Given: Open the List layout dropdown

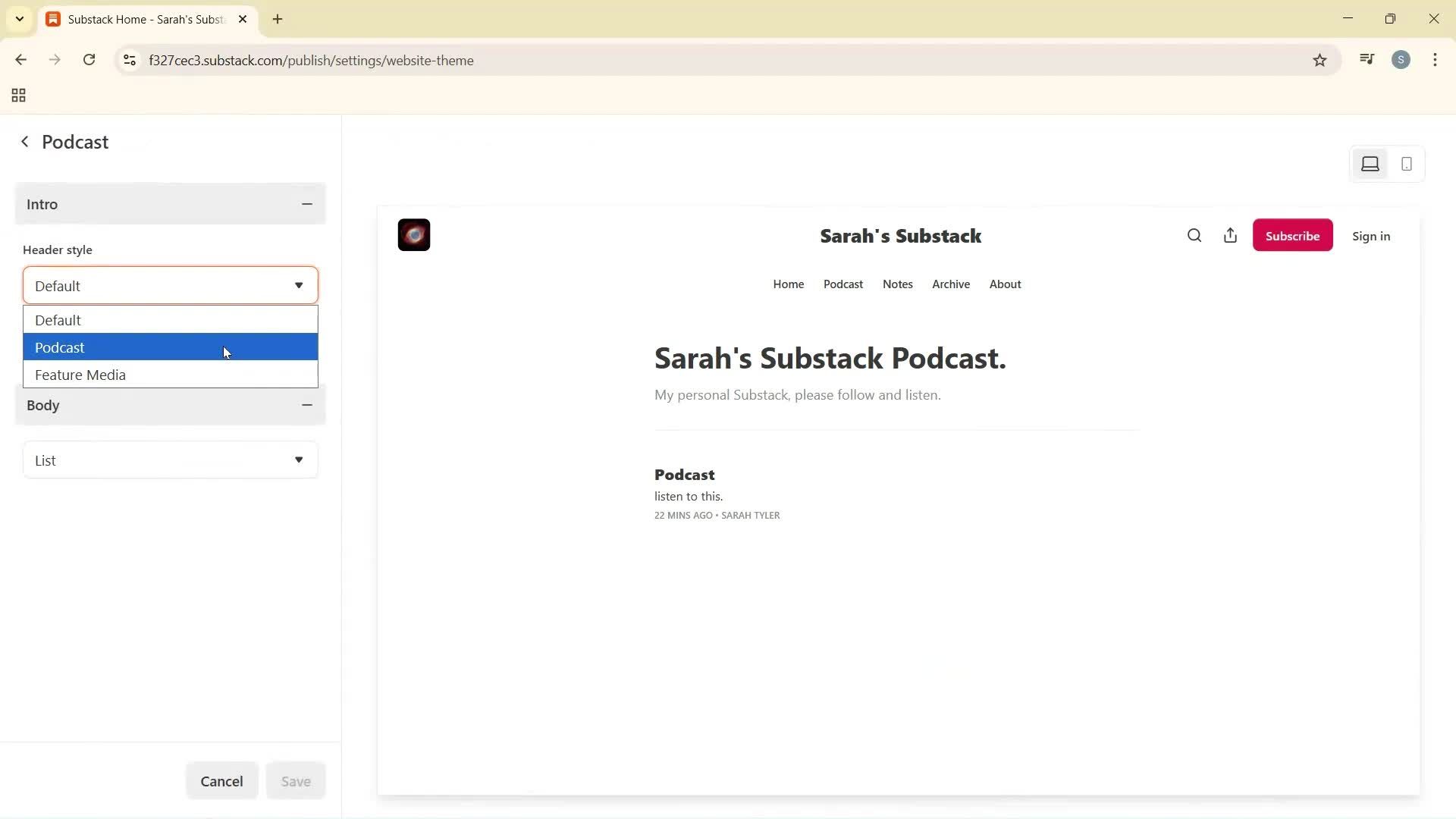Looking at the screenshot, I should [x=170, y=460].
